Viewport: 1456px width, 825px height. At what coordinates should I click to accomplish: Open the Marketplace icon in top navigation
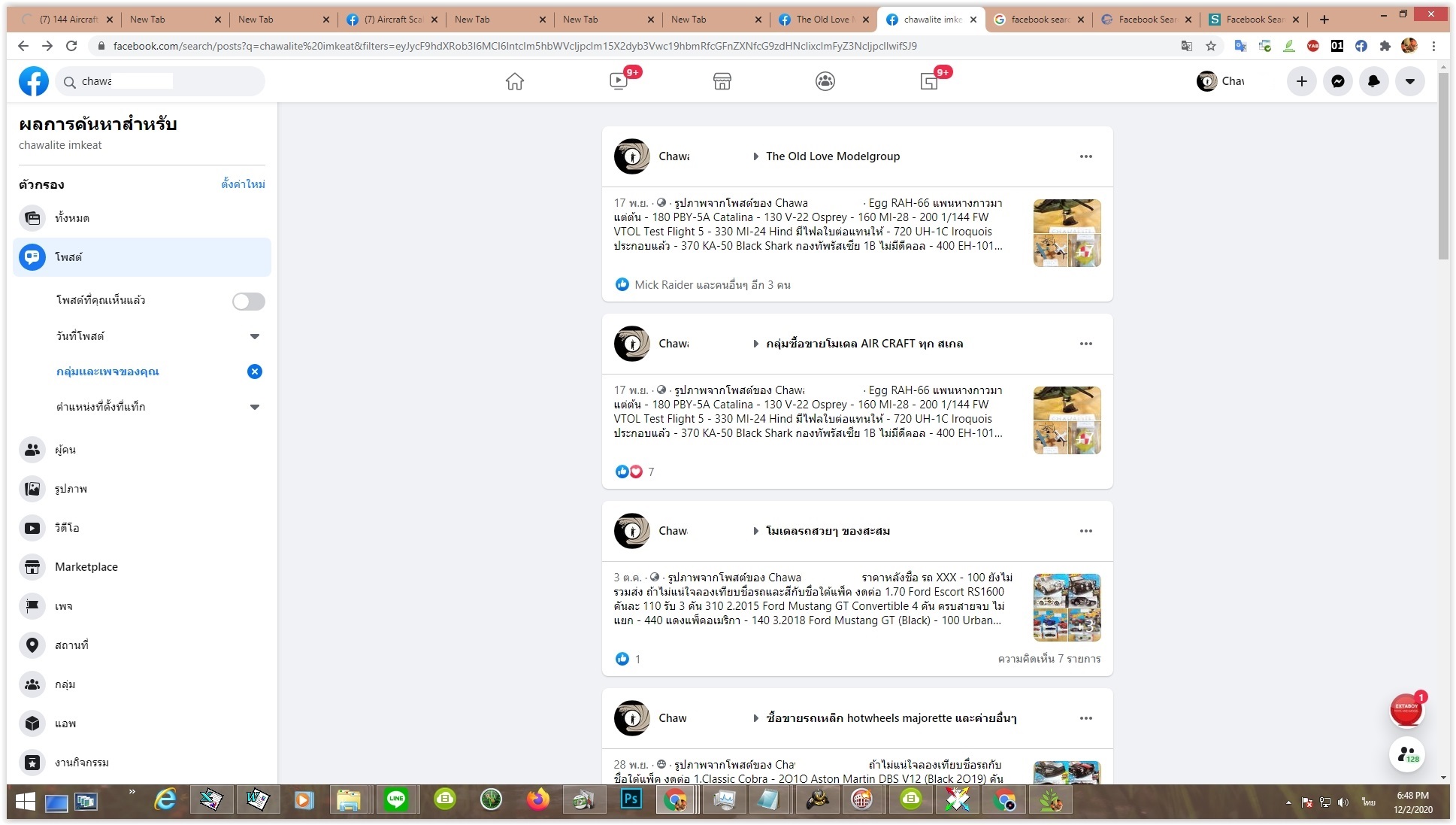pos(722,81)
